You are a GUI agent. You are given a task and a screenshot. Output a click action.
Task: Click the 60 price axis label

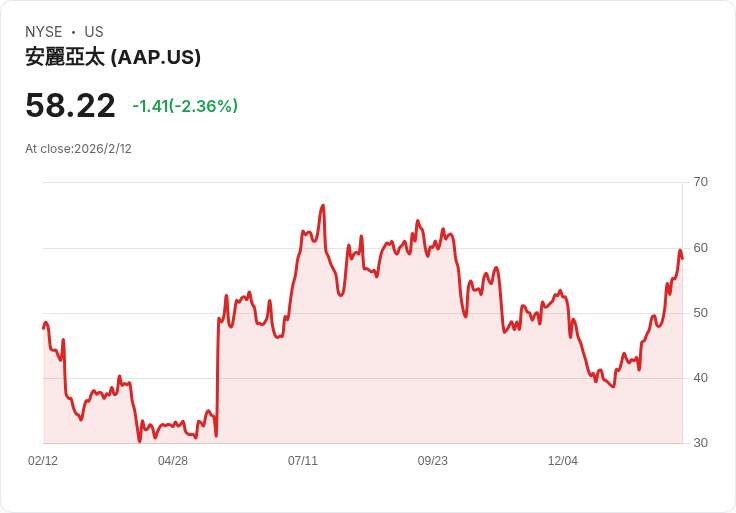700,247
